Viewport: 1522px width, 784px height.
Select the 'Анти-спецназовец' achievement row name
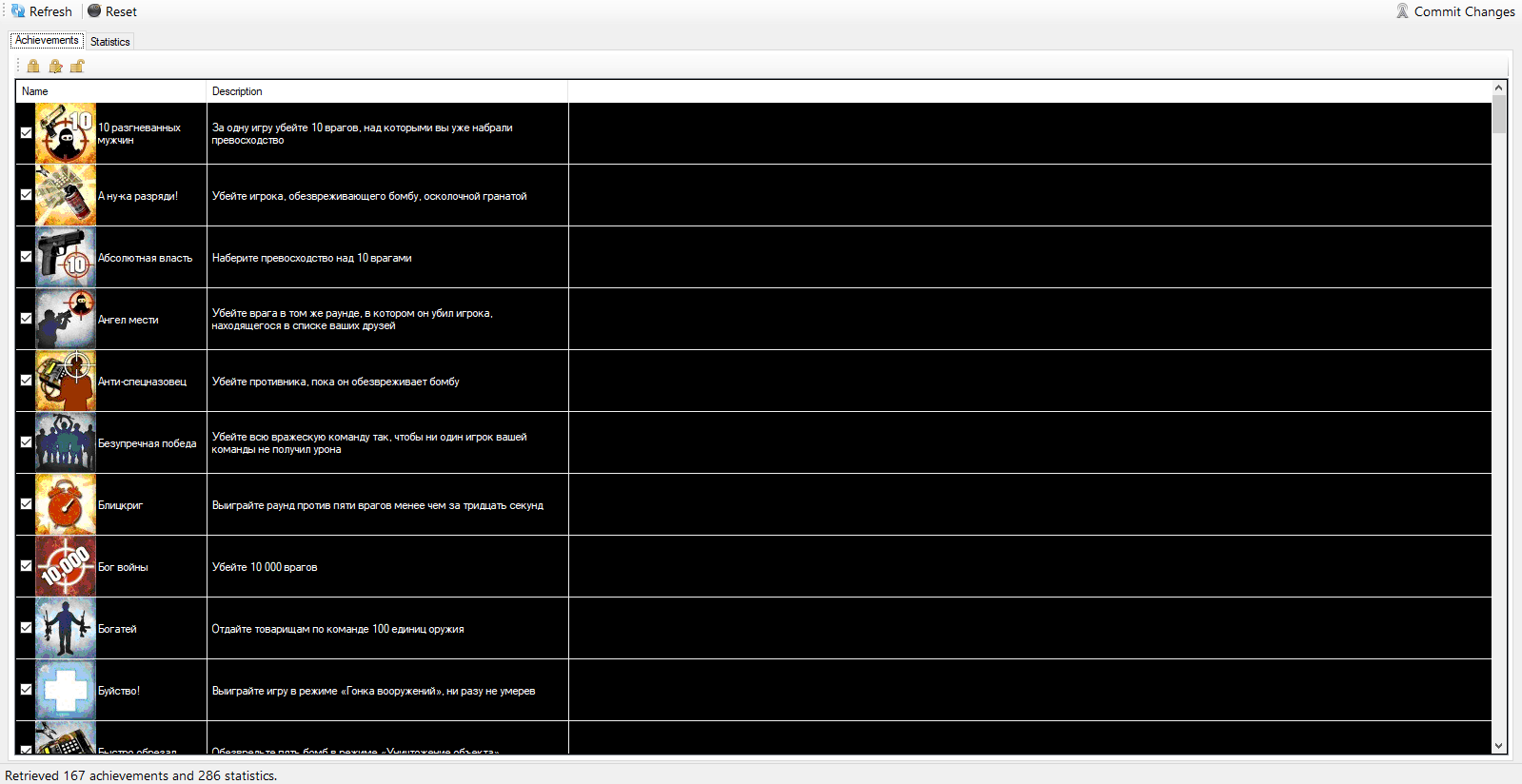[142, 382]
